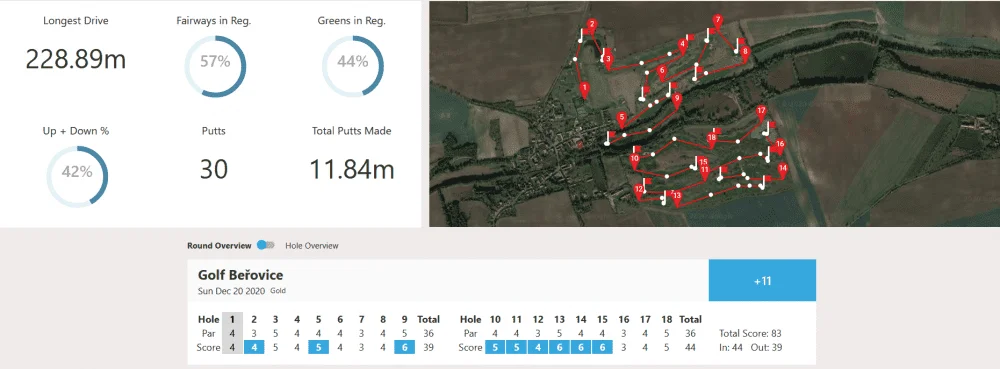Click the +11 score button

tap(762, 280)
